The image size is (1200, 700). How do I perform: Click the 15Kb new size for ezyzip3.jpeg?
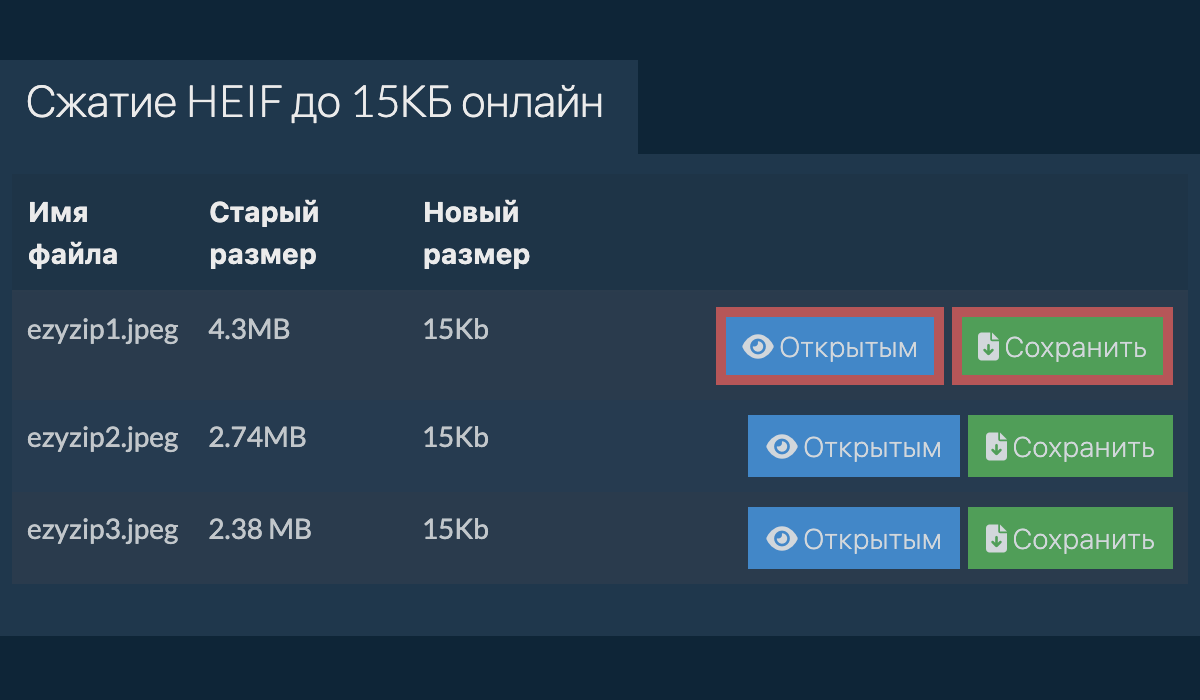pyautogui.click(x=455, y=529)
